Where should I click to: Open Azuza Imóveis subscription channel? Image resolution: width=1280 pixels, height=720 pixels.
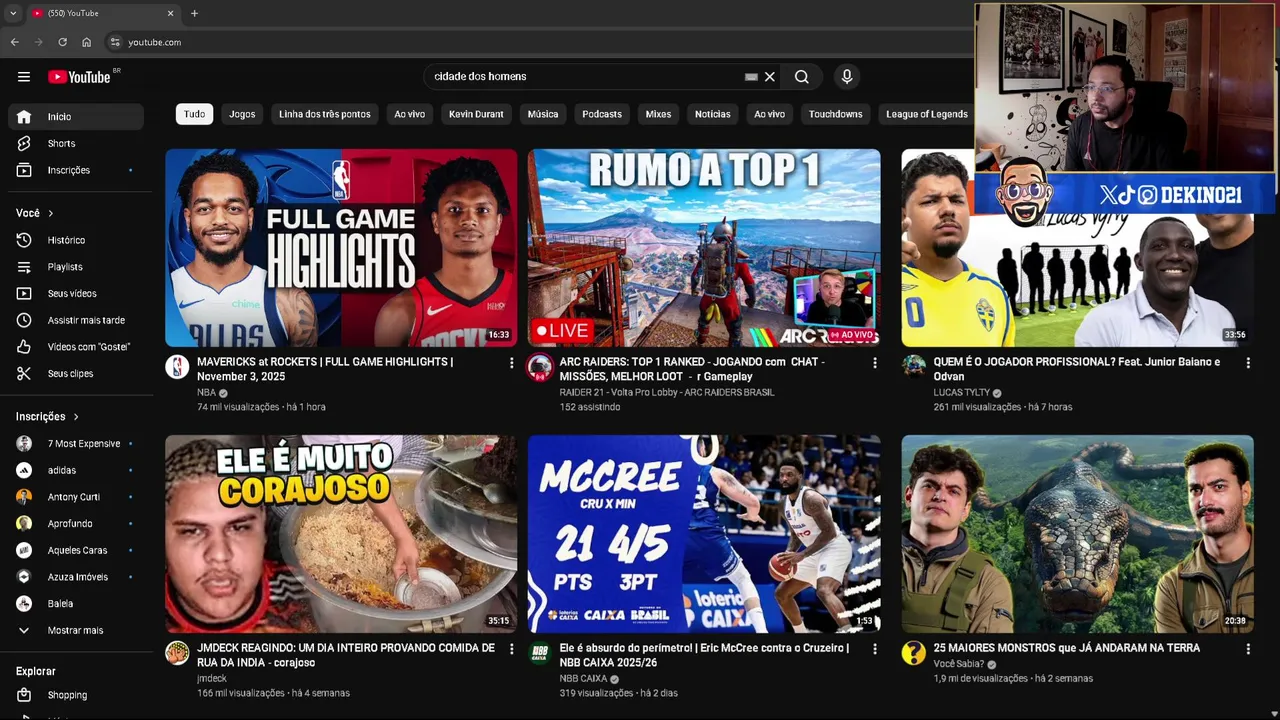coord(76,577)
